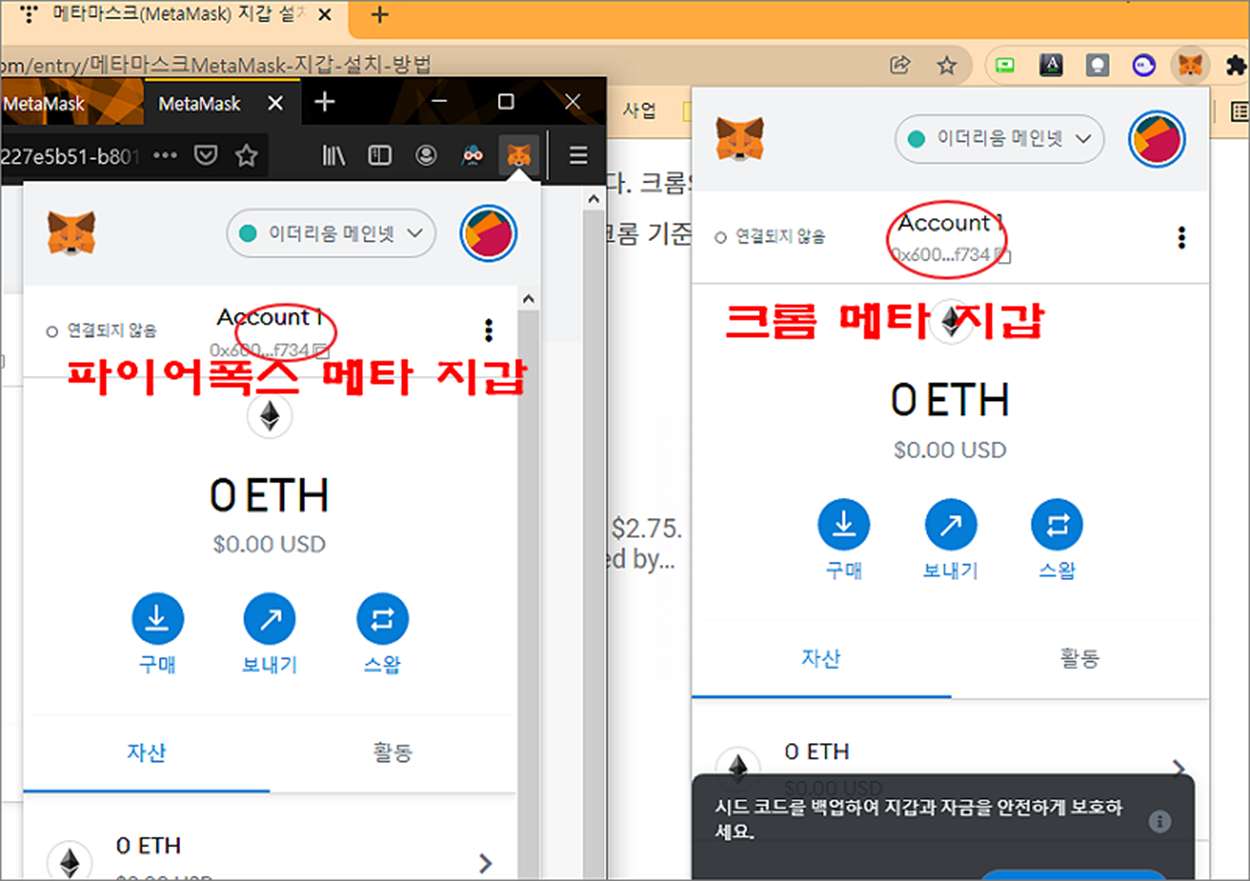This screenshot has width=1250, height=881.
Task: Click info icon on seed backup notice
Action: [x=1160, y=821]
